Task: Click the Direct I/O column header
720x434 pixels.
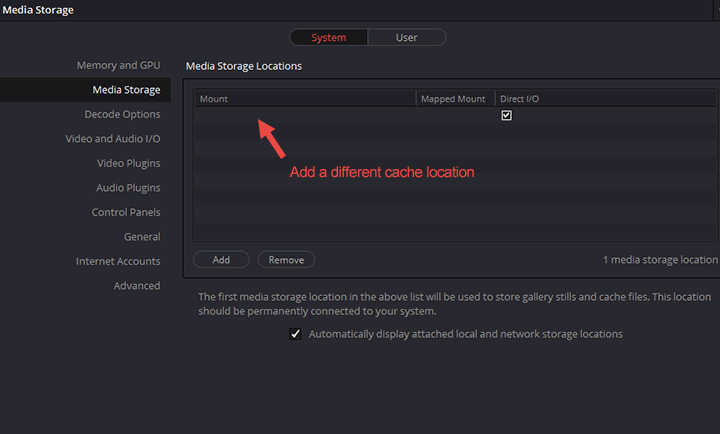Action: tap(519, 99)
